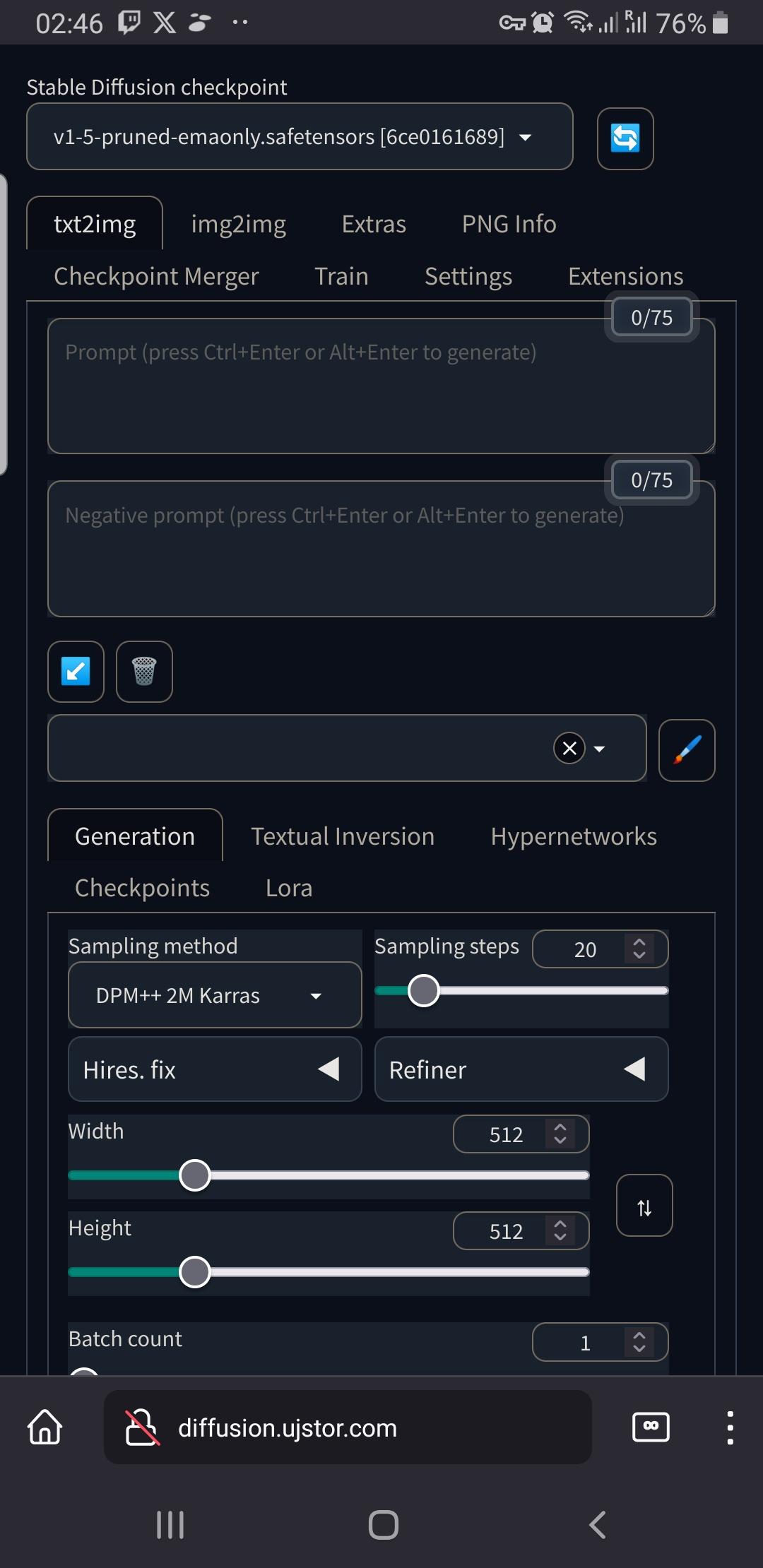Open the Stable Diffusion checkpoint dropdown
Screen dimensions: 763x1568
tap(300, 136)
